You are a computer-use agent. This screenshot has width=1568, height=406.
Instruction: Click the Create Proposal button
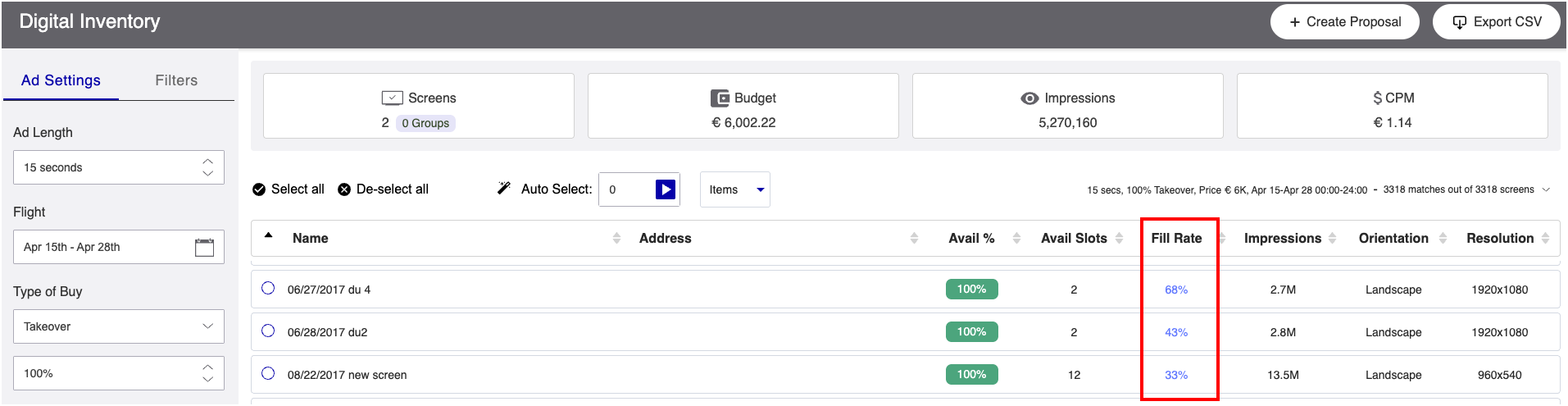pos(1344,22)
